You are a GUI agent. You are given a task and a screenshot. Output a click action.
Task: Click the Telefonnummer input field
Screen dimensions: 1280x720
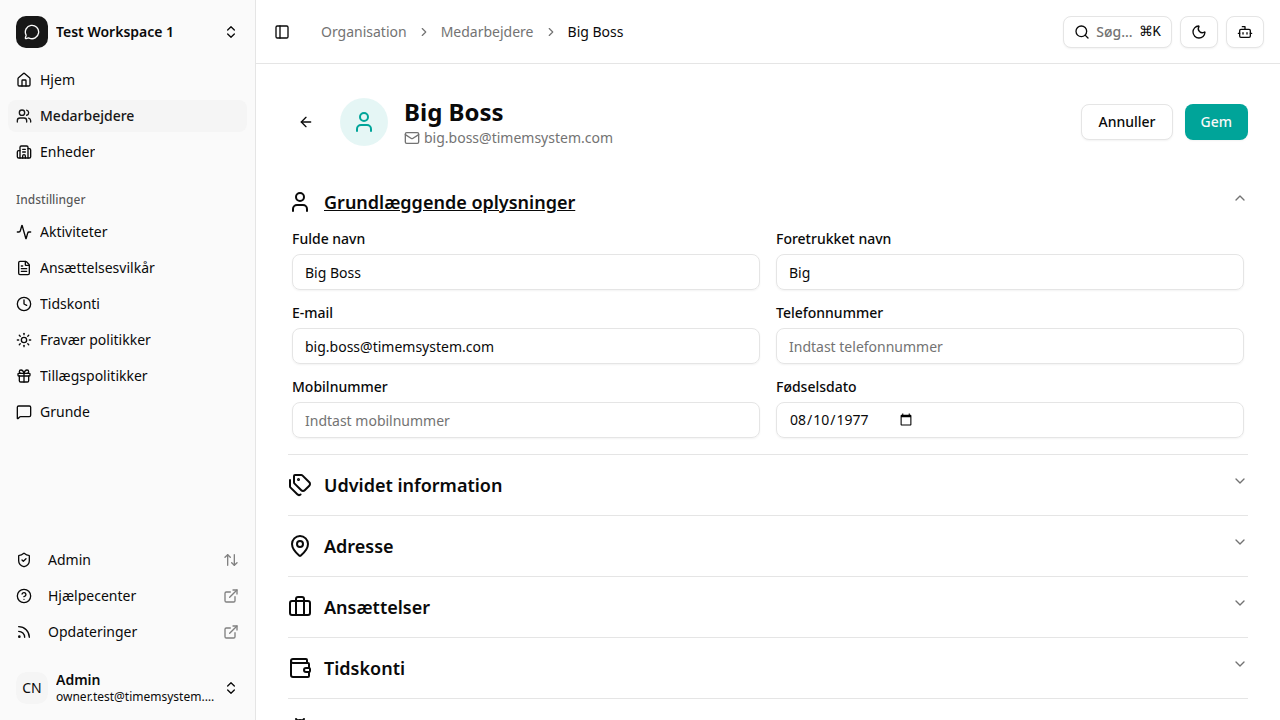click(1009, 347)
